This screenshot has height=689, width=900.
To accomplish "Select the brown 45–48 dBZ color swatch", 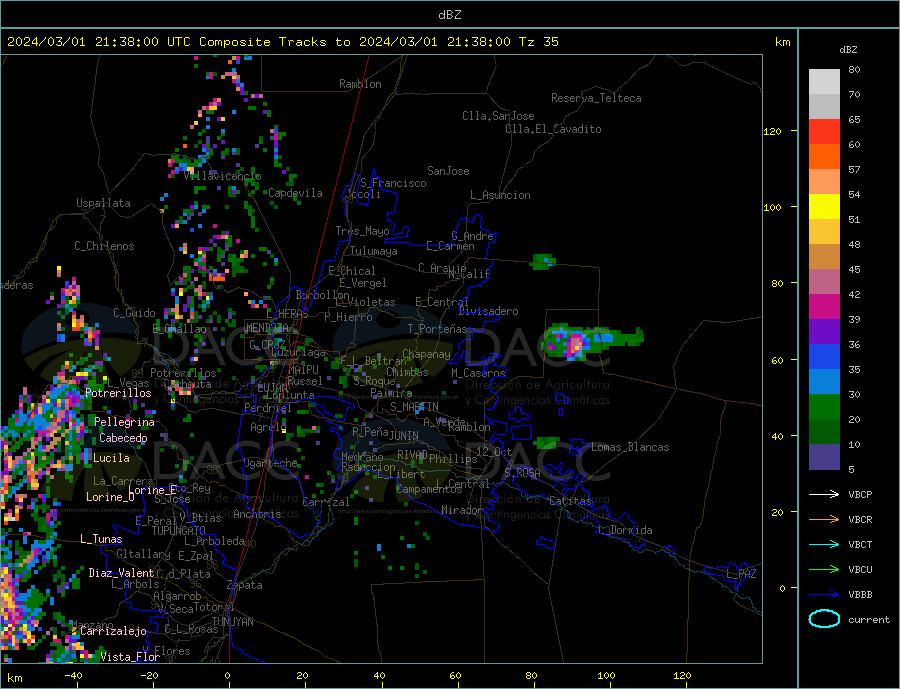I will point(824,257).
